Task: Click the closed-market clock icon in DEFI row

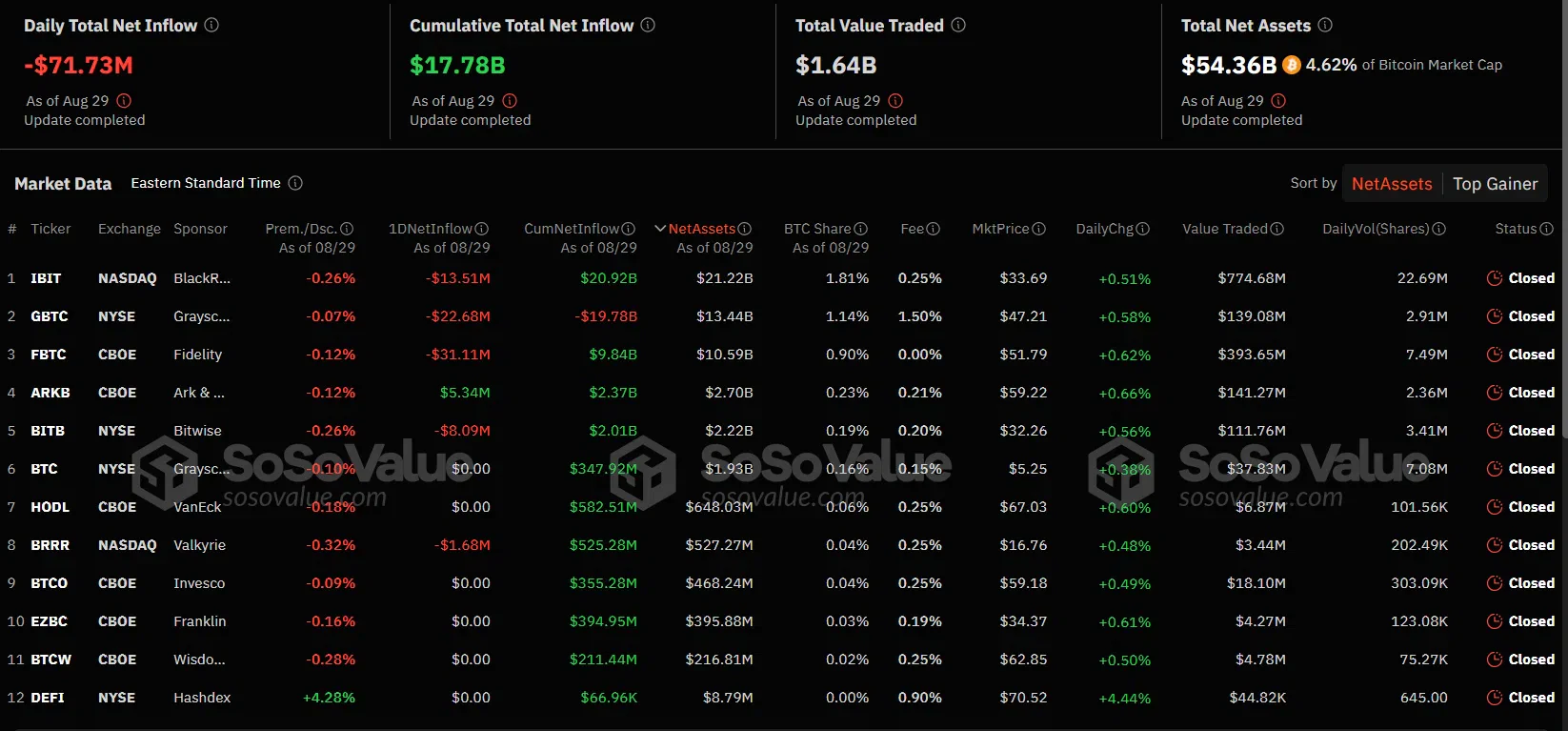Action: (1495, 698)
